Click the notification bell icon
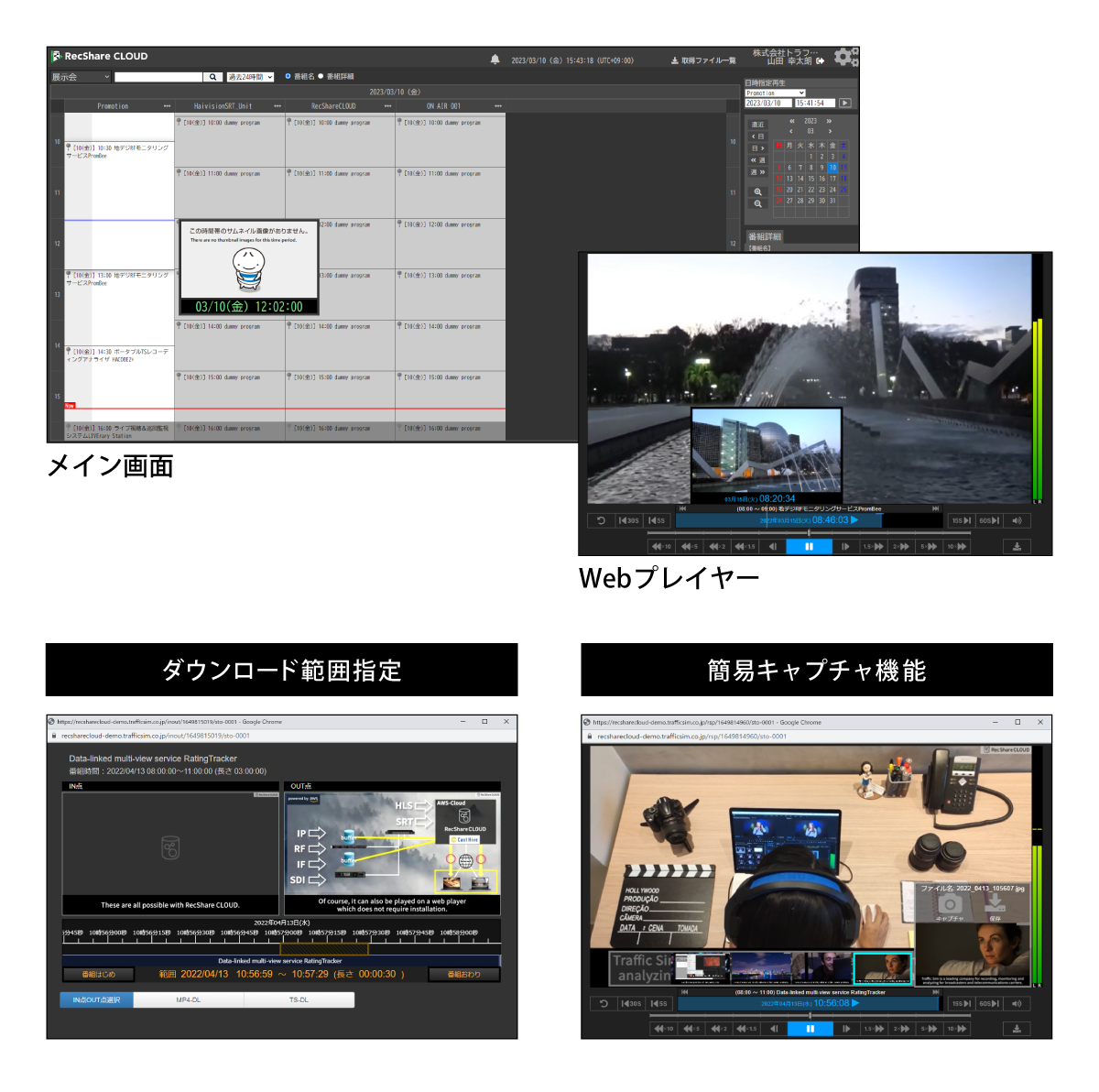This screenshot has width=1099, height=1092. 495,57
